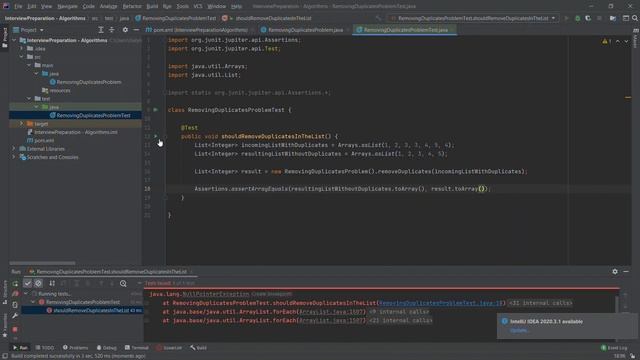Open the Navigate menu

[67, 6]
